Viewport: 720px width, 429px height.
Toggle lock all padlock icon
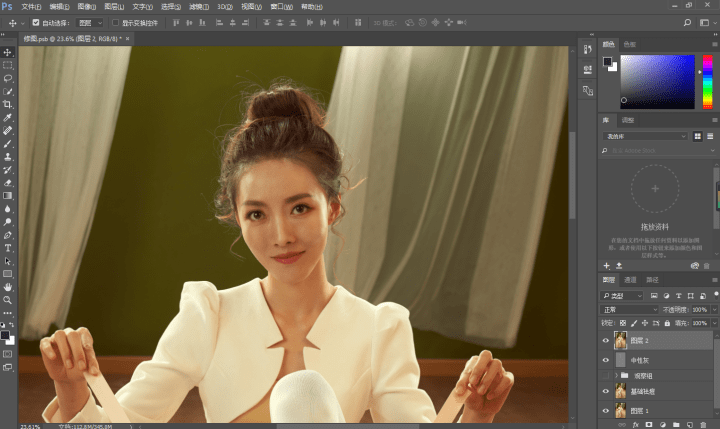pyautogui.click(x=667, y=323)
